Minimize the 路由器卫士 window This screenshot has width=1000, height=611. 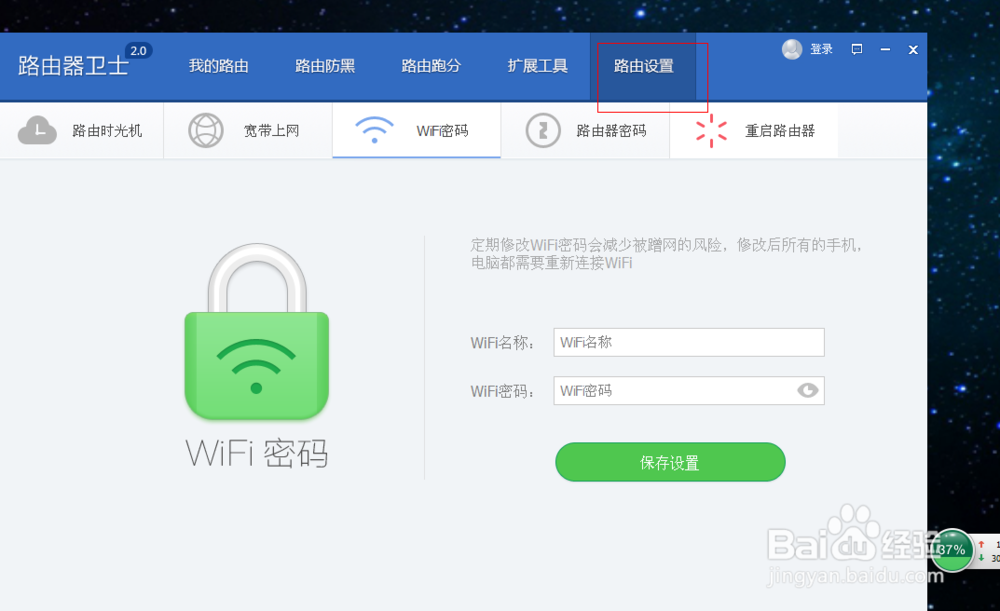(x=885, y=49)
